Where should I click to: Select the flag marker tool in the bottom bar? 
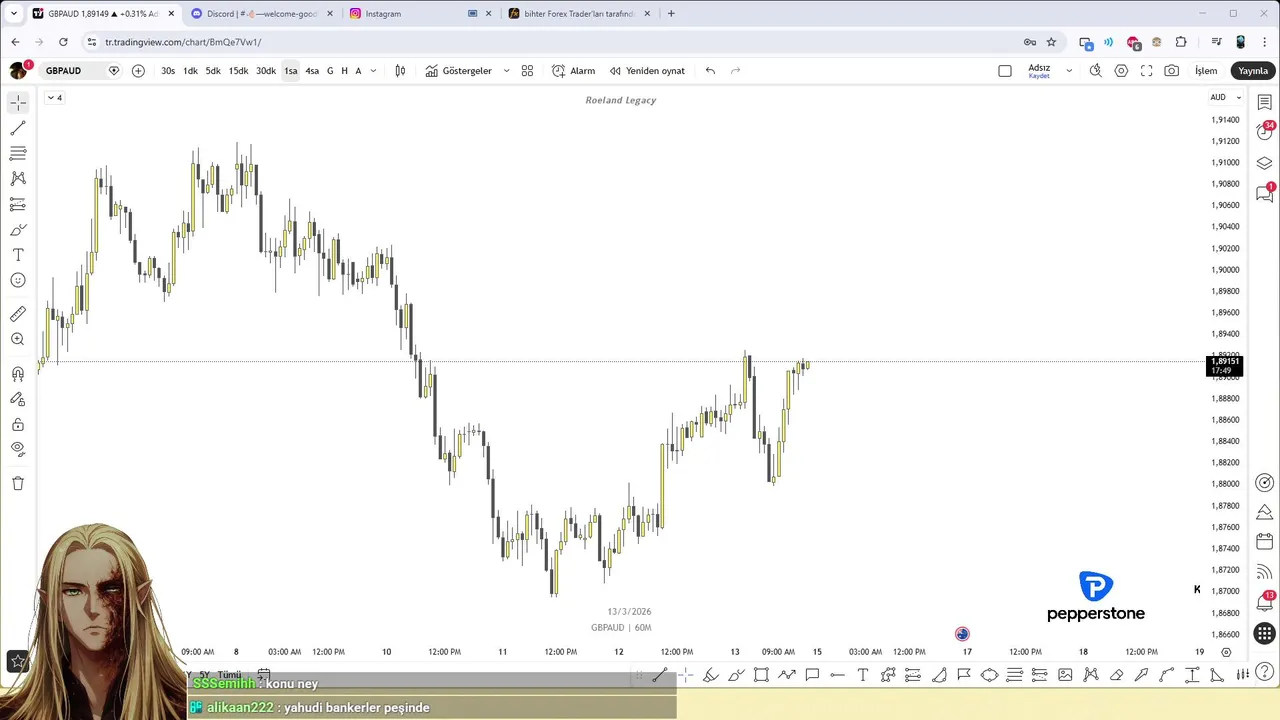tap(964, 675)
